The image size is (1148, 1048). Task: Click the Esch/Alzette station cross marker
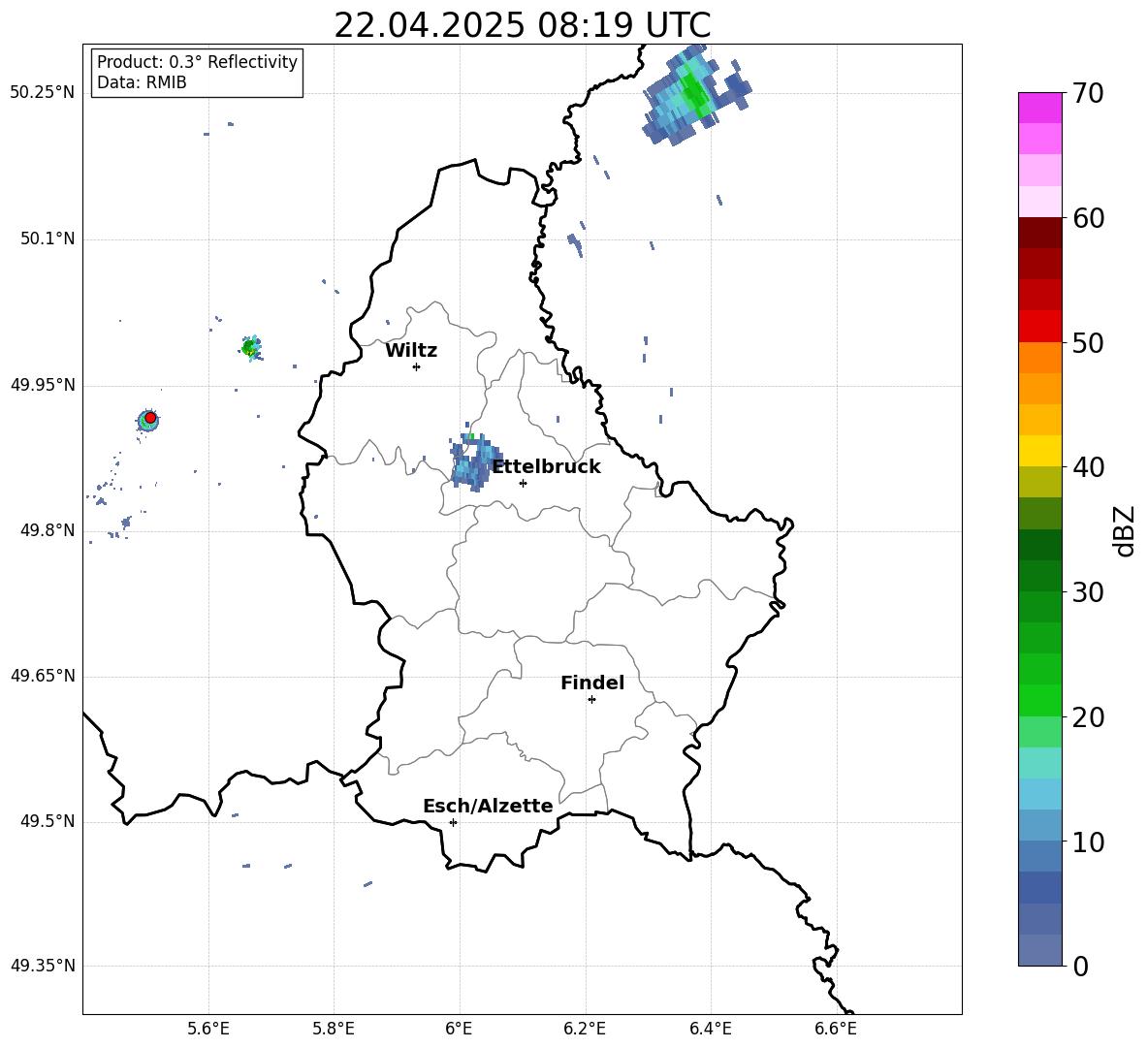453,822
